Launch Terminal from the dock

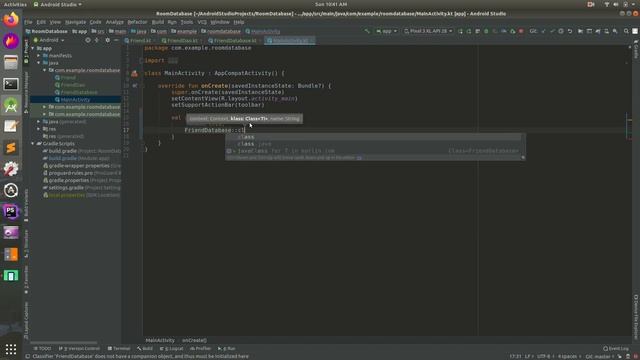(x=11, y=84)
